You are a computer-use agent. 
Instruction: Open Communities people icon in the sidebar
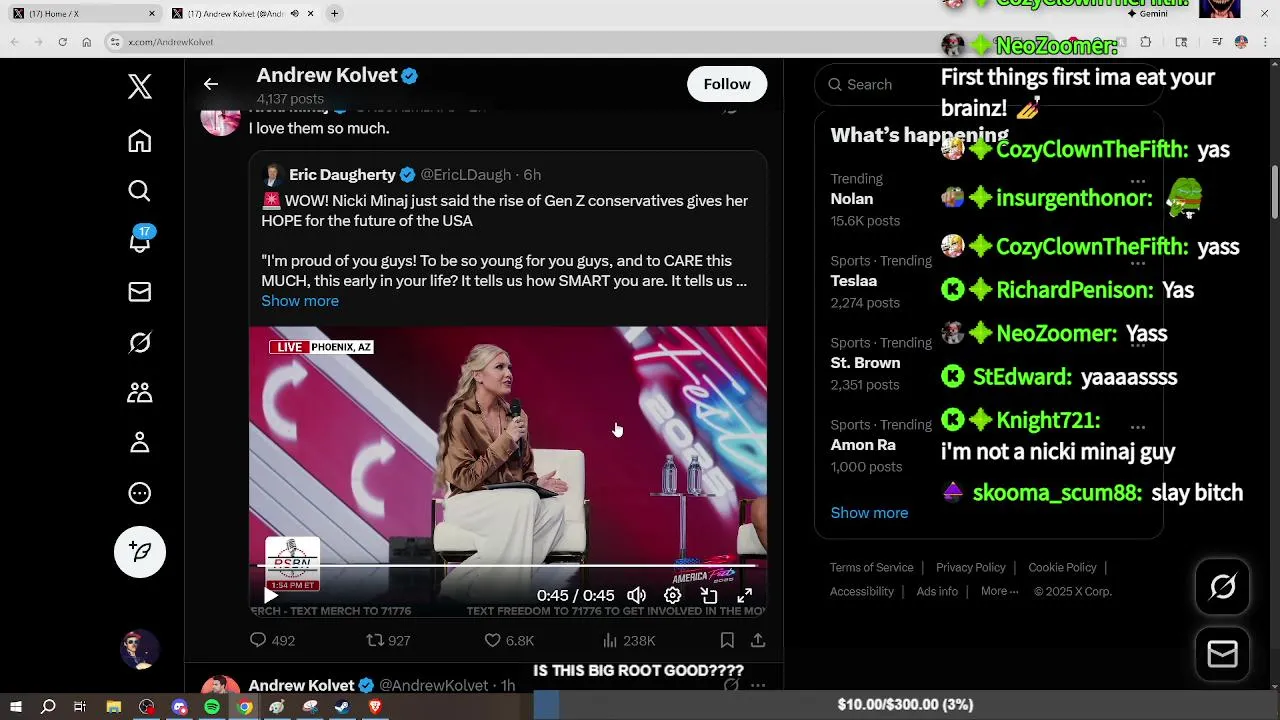coord(140,392)
